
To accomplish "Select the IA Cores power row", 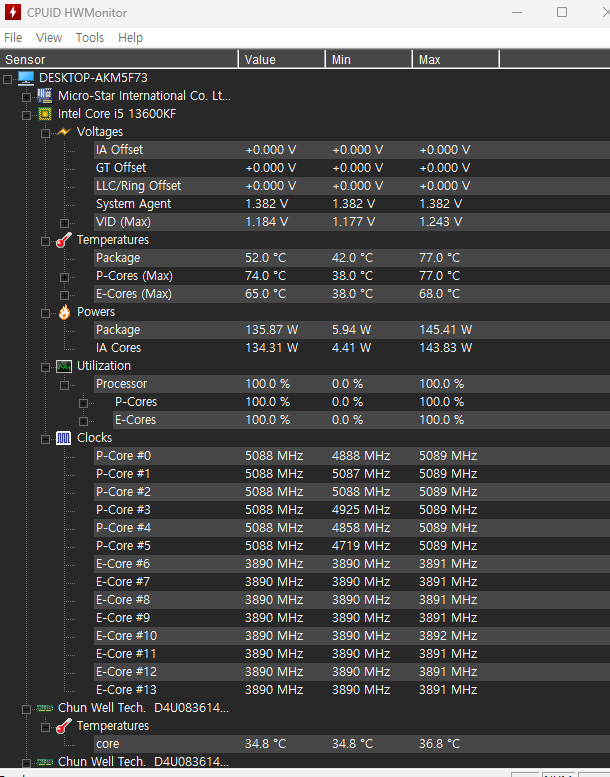I will tap(352, 348).
